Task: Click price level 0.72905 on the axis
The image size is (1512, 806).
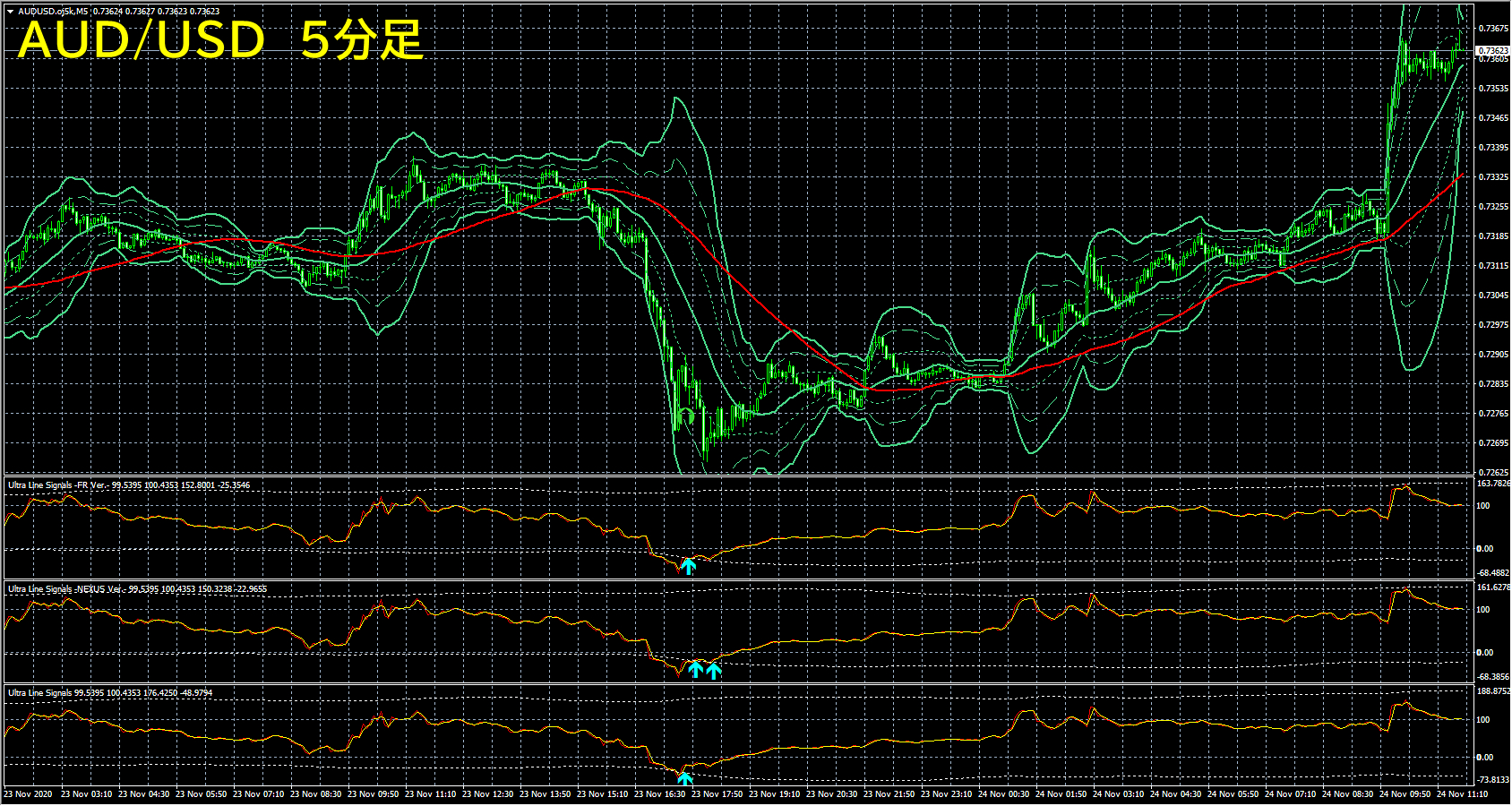Action: [1493, 355]
